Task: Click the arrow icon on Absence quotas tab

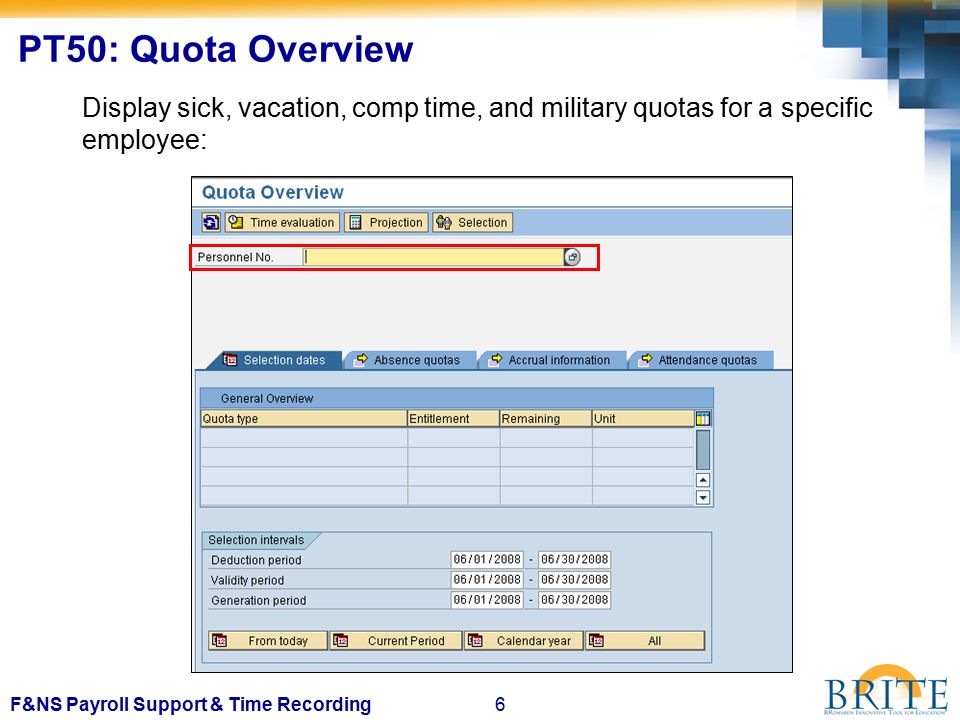Action: coord(361,360)
